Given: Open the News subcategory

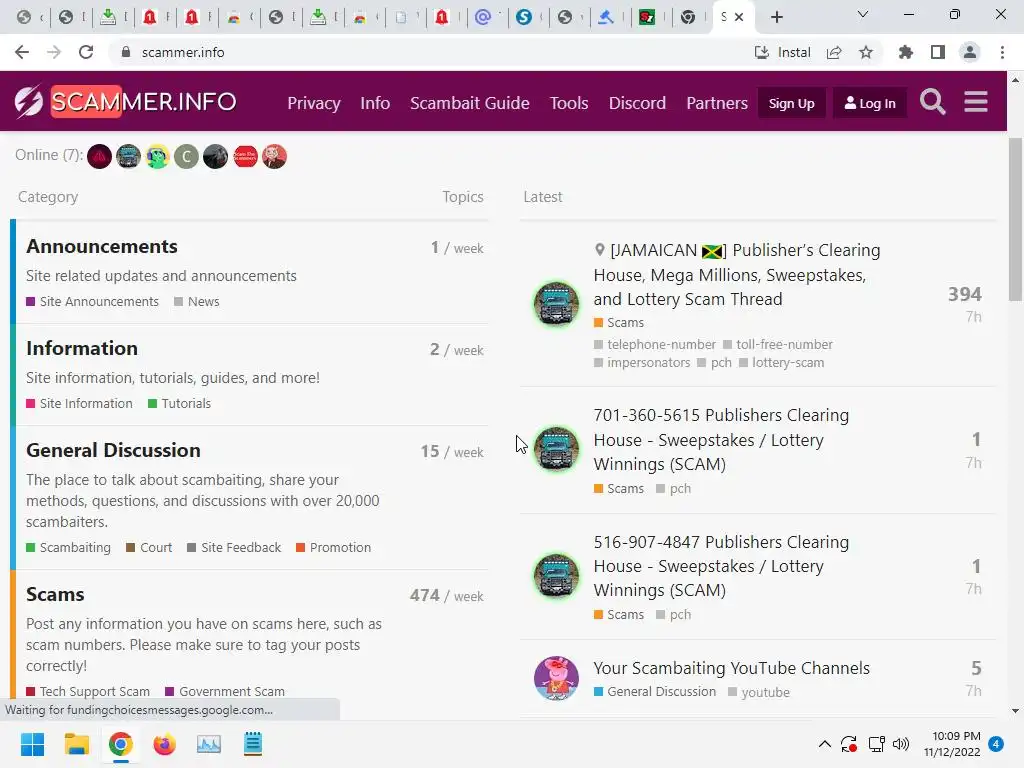Looking at the screenshot, I should coord(197,302).
